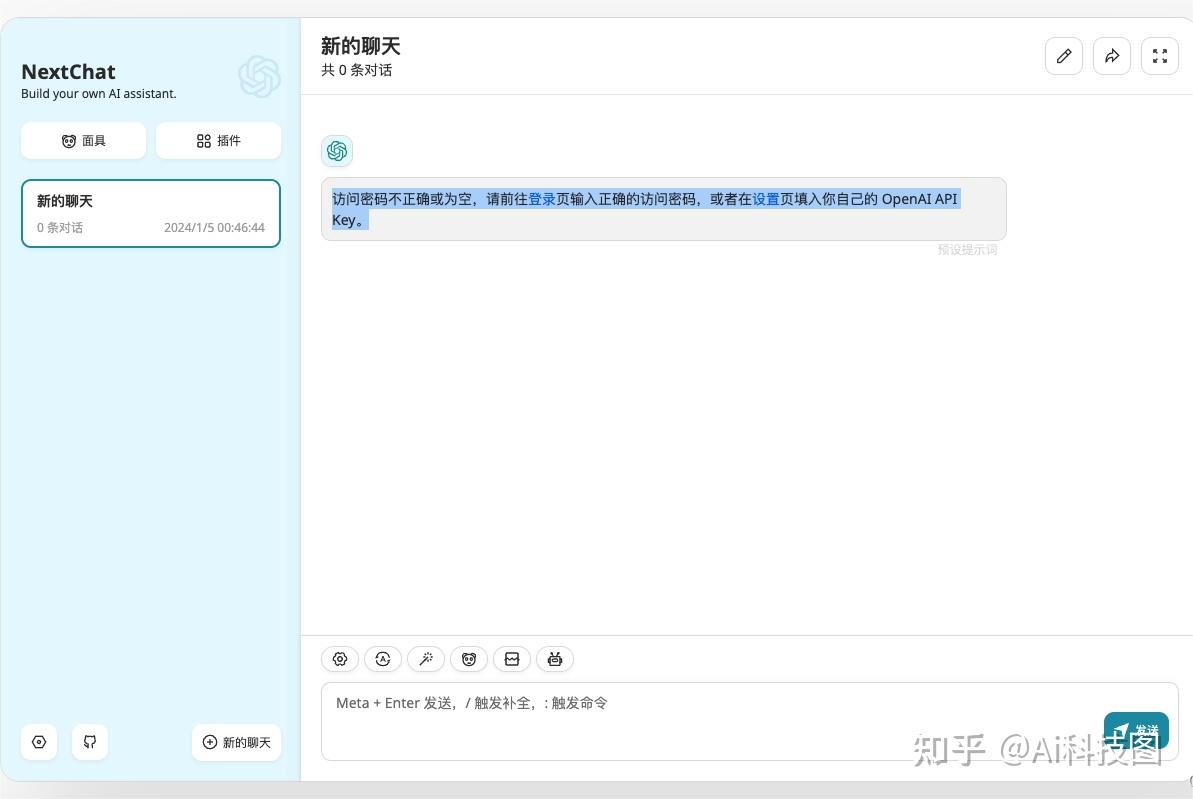Select the 新的聊天 session in the sidebar list
Viewport: 1193px width, 799px height.
150,213
